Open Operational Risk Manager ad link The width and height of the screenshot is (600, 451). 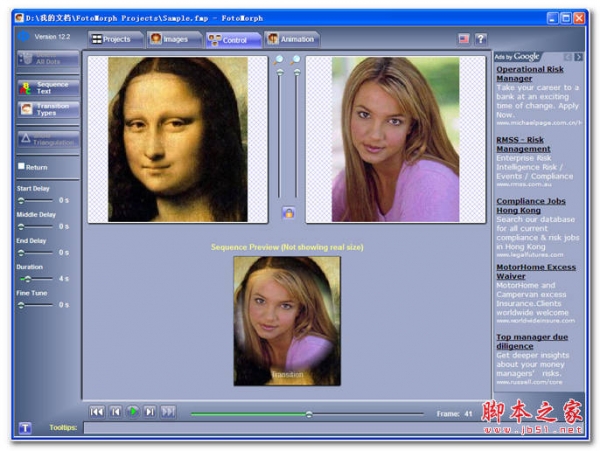530,74
